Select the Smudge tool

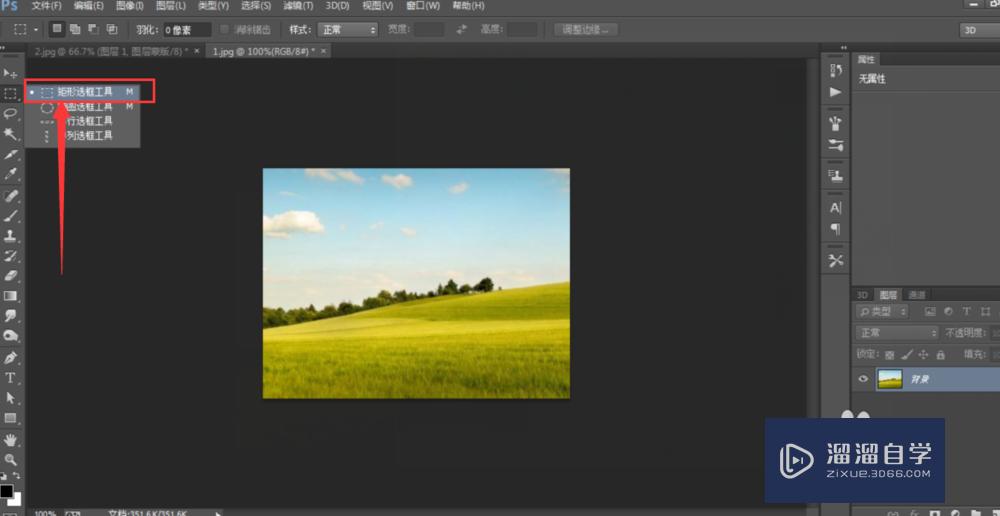coord(10,316)
